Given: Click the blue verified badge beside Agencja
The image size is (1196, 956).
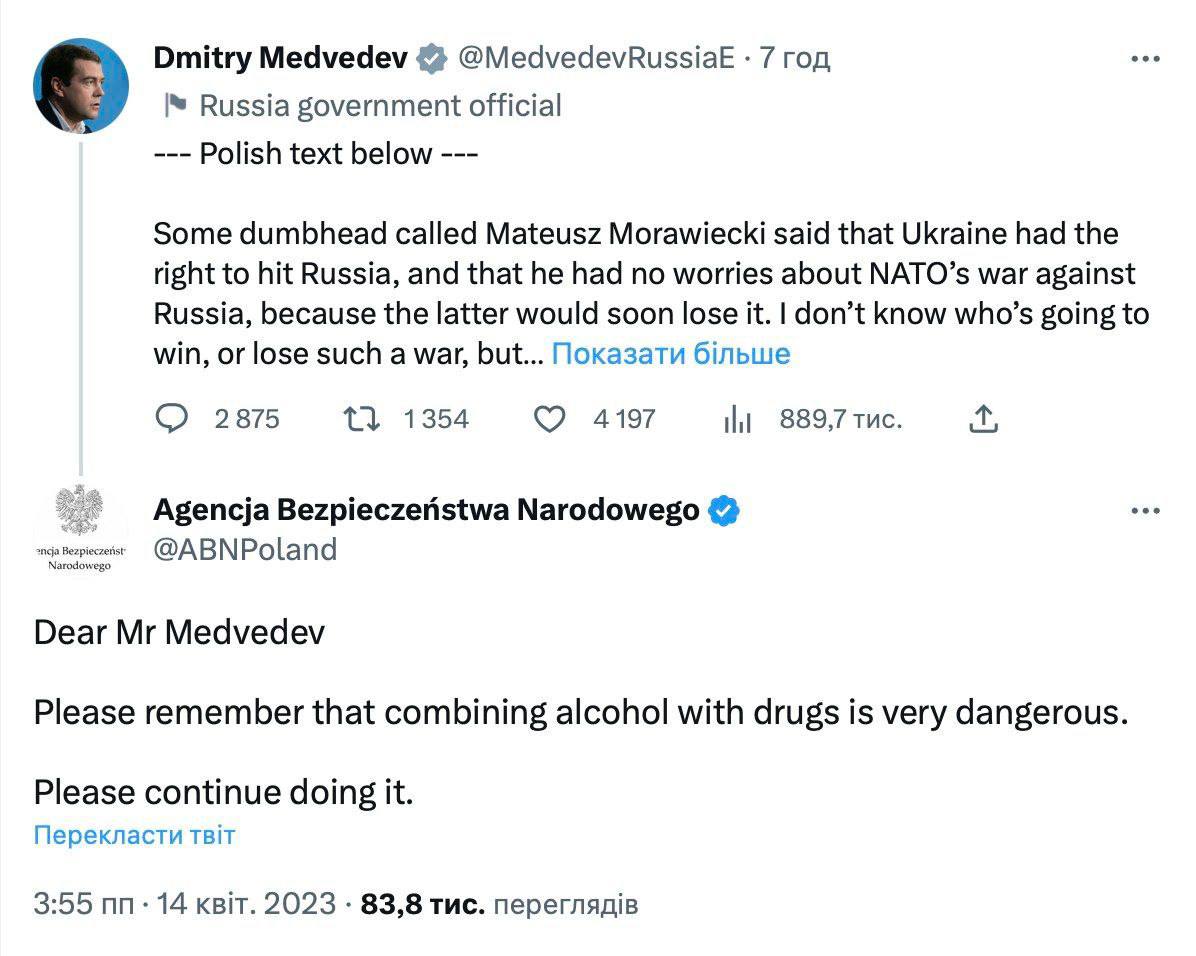Looking at the screenshot, I should click(724, 511).
